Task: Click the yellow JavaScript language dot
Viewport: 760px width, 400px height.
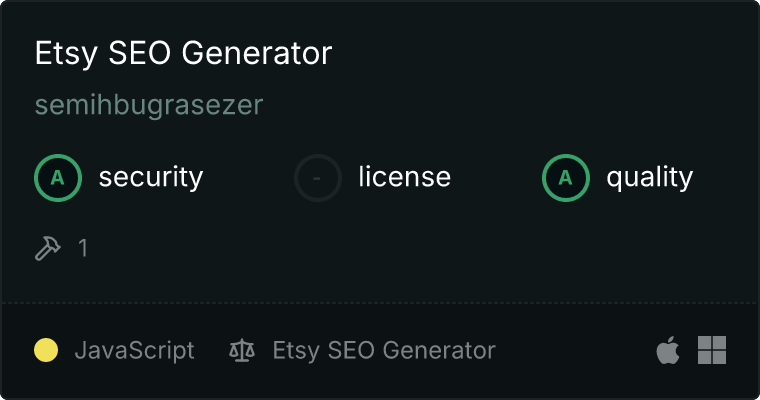Action: [x=46, y=351]
